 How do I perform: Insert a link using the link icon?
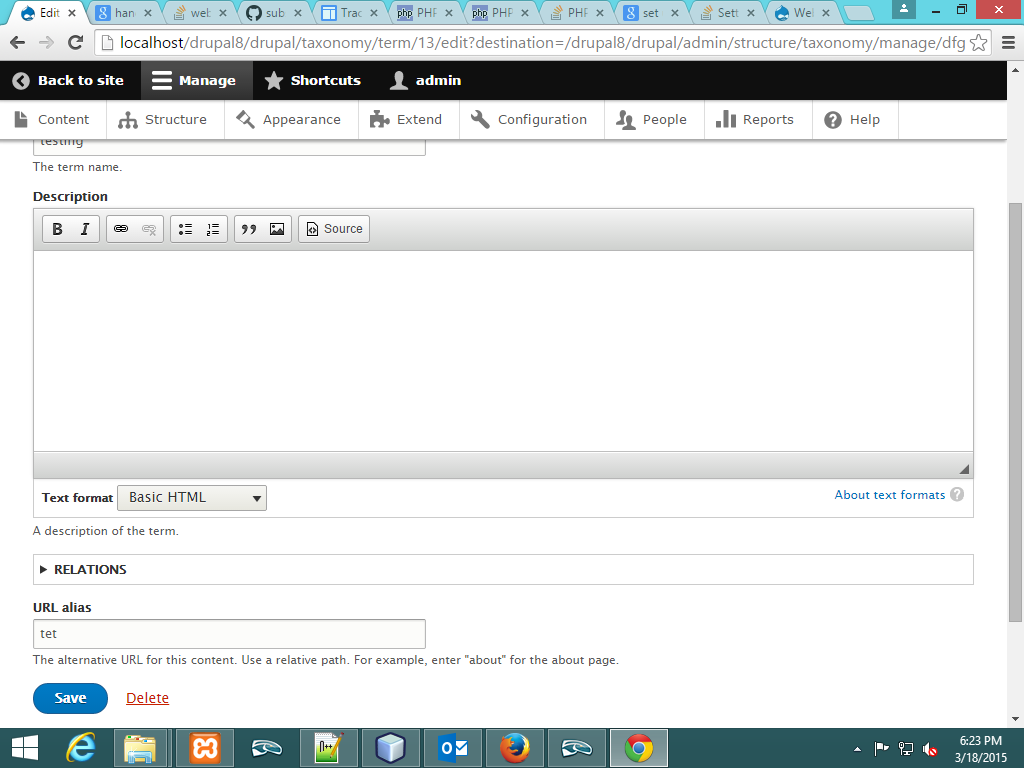coord(121,228)
